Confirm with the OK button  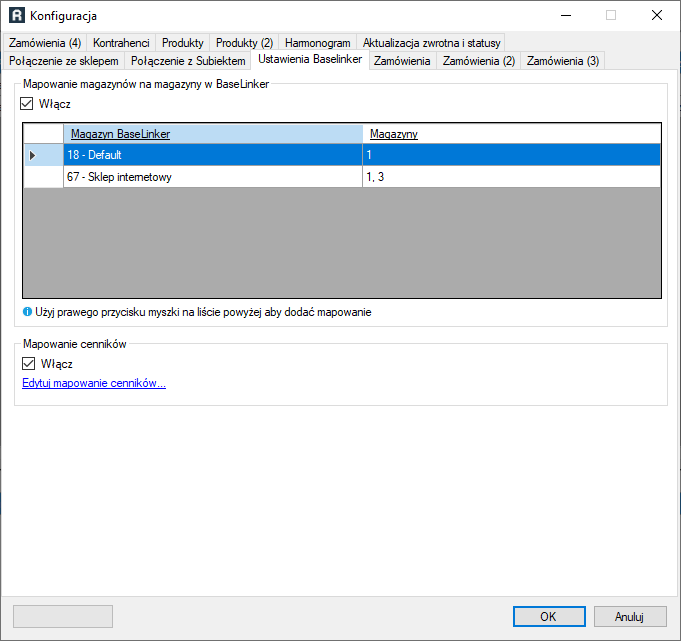click(x=549, y=616)
